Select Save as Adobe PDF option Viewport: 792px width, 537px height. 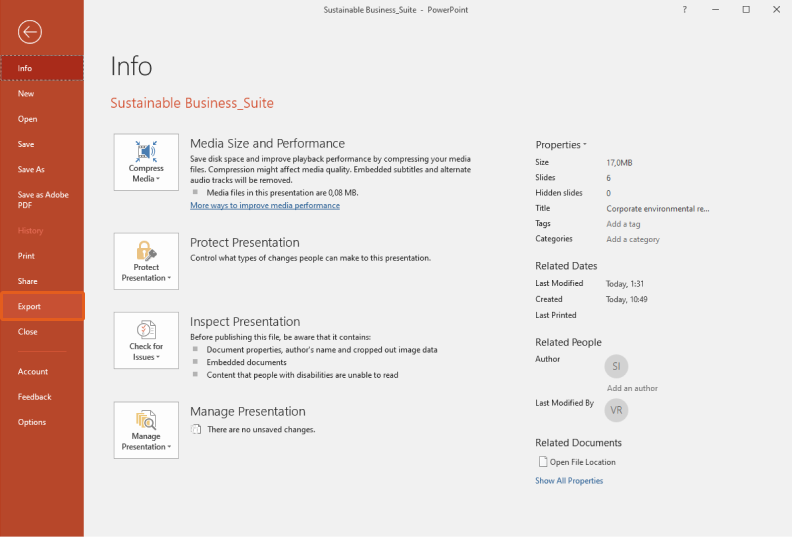click(42, 200)
